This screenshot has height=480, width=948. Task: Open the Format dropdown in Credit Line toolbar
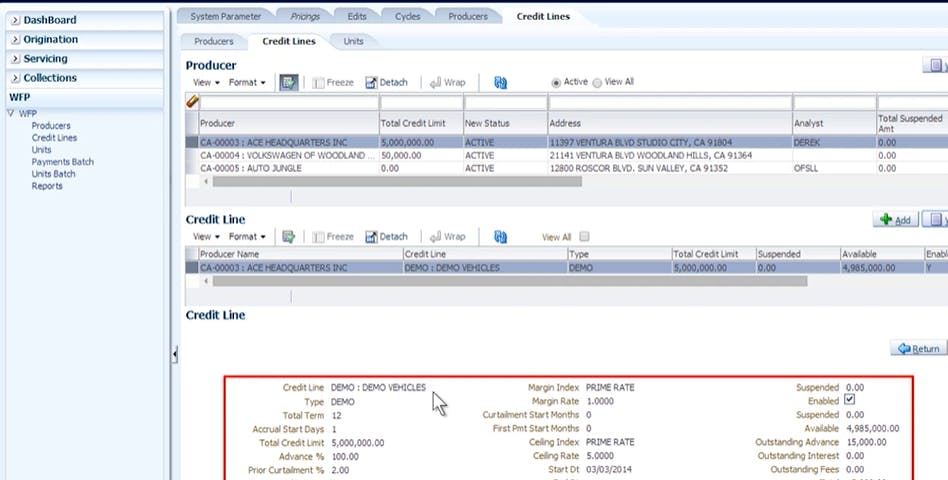click(x=246, y=237)
